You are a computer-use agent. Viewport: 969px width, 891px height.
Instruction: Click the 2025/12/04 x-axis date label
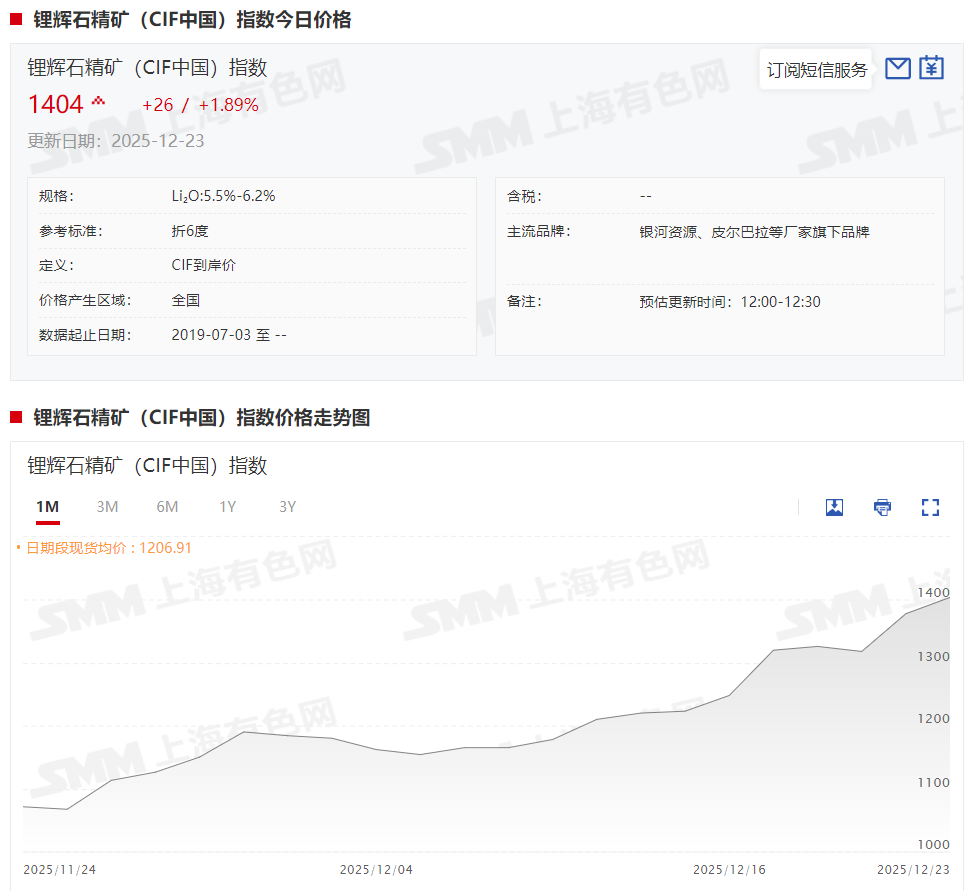pos(376,869)
